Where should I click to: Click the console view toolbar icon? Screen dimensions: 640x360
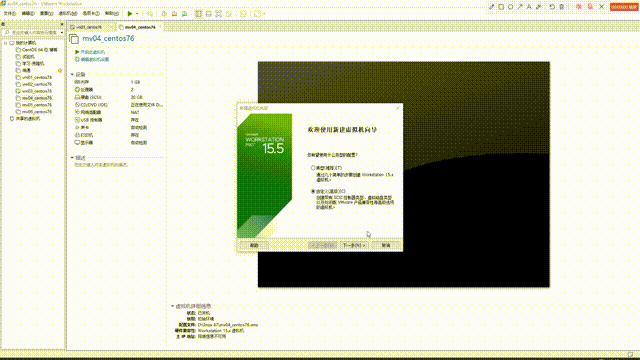click(243, 13)
